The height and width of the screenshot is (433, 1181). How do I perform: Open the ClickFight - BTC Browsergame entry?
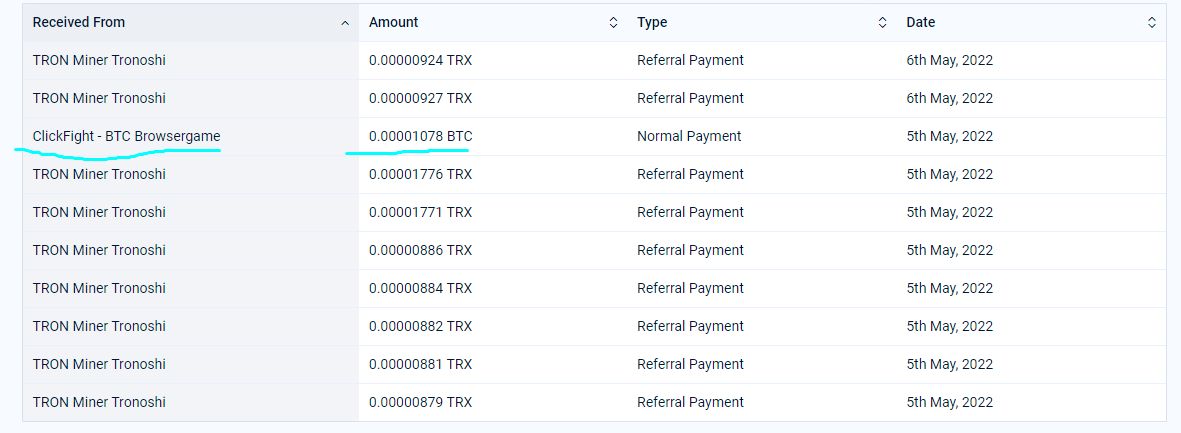tap(126, 136)
